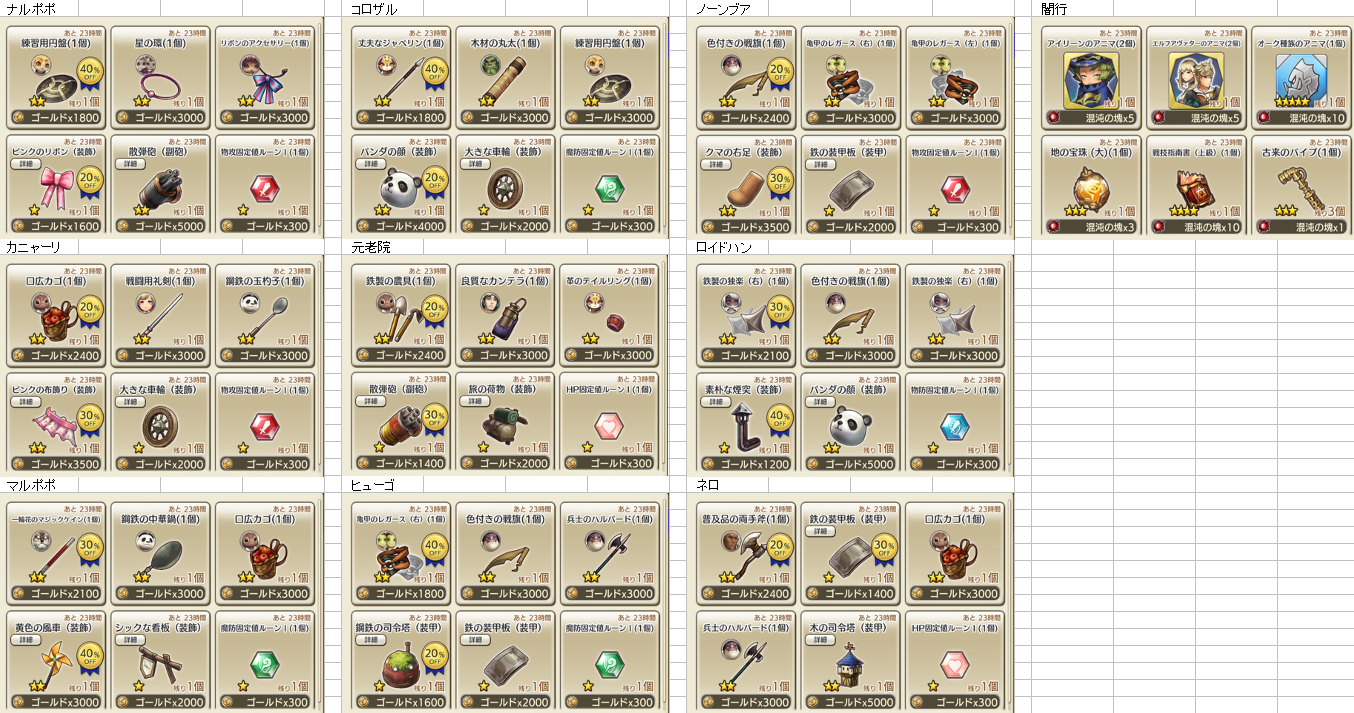1354x713 pixels.
Task: Select the クマの右足 bear foot icon
Action: pyautogui.click(x=746, y=190)
